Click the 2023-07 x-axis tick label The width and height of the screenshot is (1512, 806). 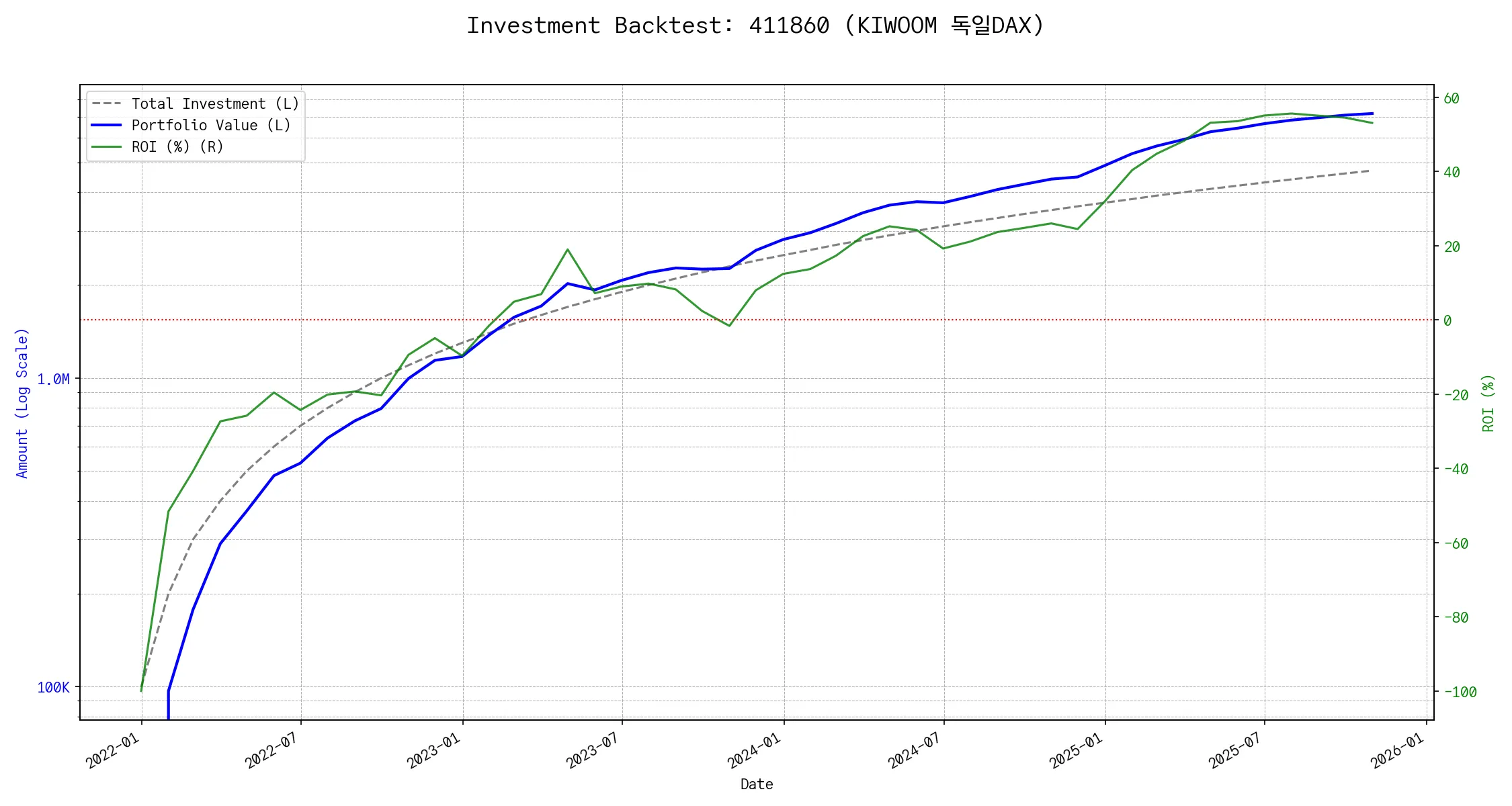point(593,750)
